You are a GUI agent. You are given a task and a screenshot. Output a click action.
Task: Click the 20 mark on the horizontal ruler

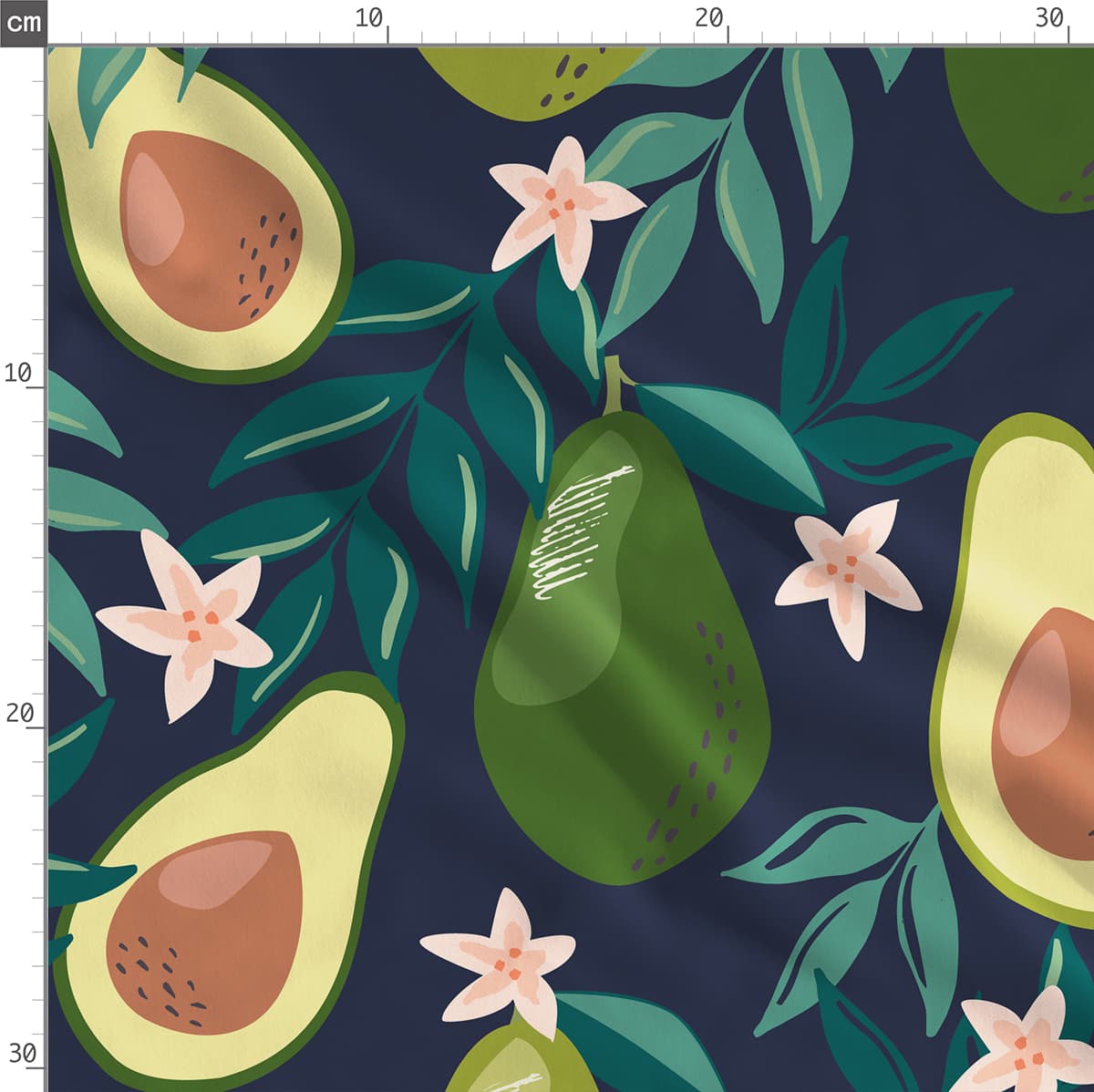point(708,18)
